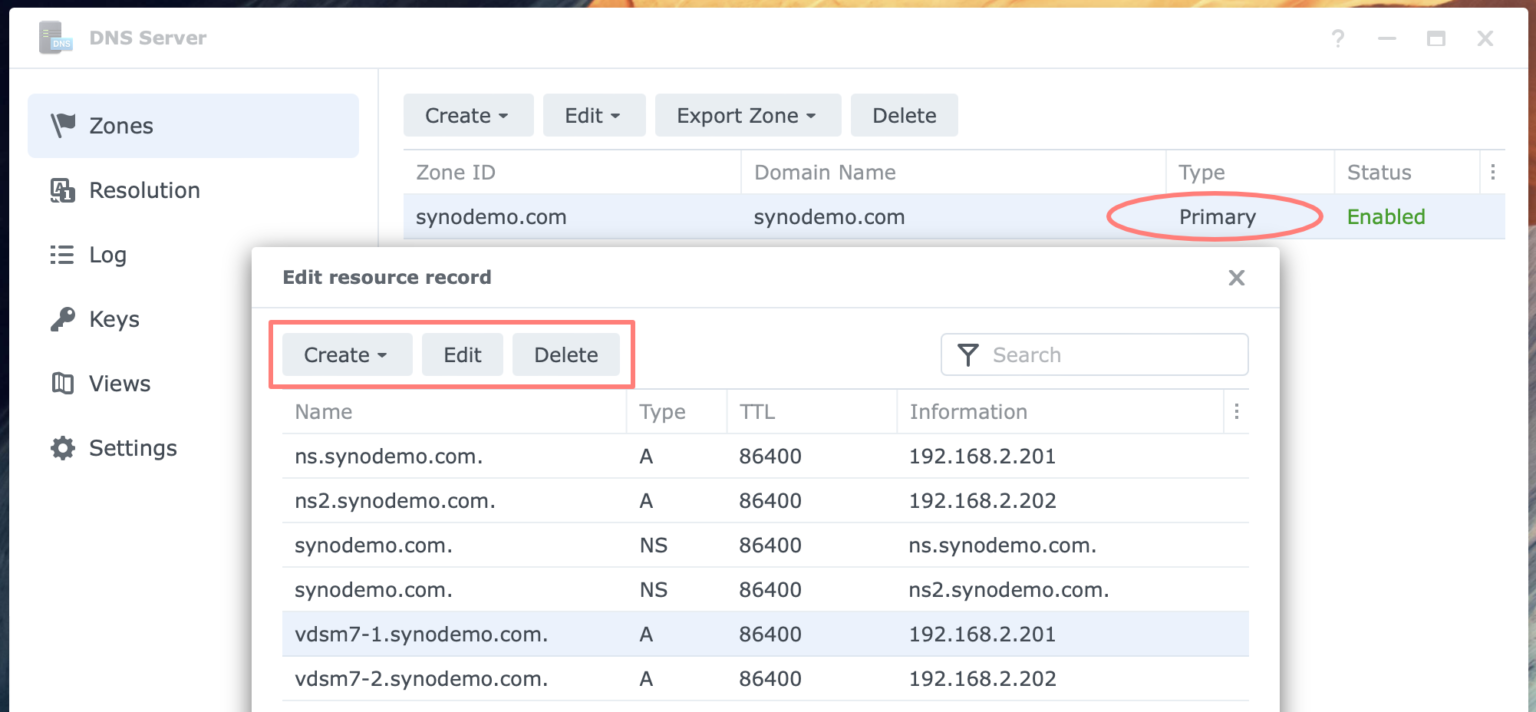This screenshot has height=712, width=1536.
Task: Click IP 192.168.2.201 of ns.synodemo.com.
Action: (983, 456)
